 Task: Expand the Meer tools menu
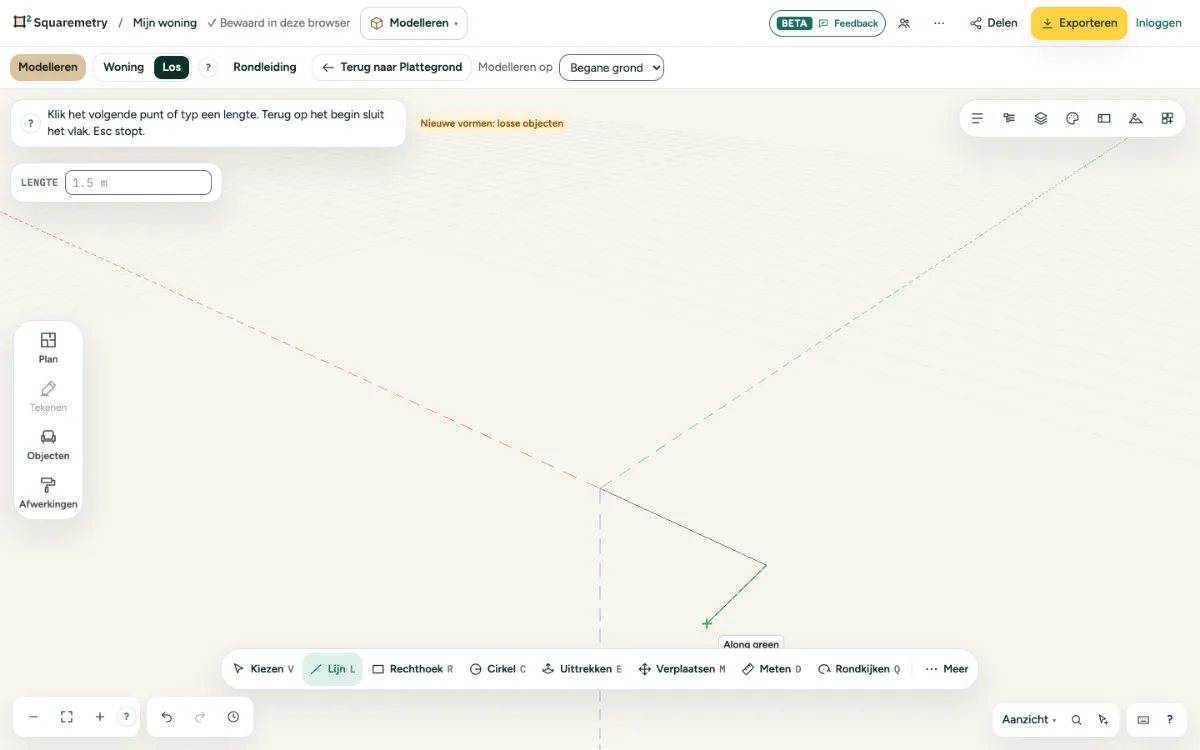point(947,669)
